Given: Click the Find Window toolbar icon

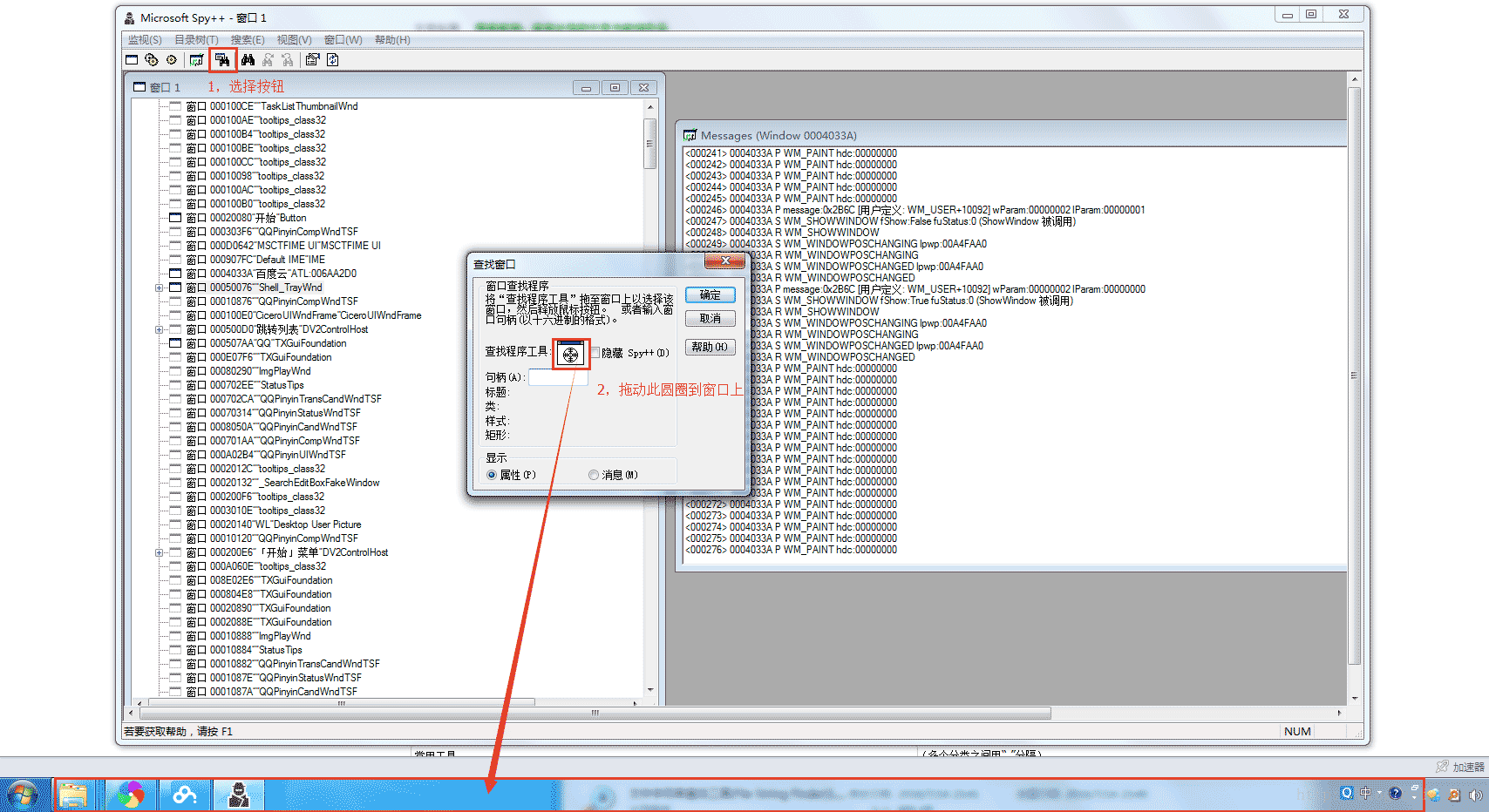Looking at the screenshot, I should point(222,60).
